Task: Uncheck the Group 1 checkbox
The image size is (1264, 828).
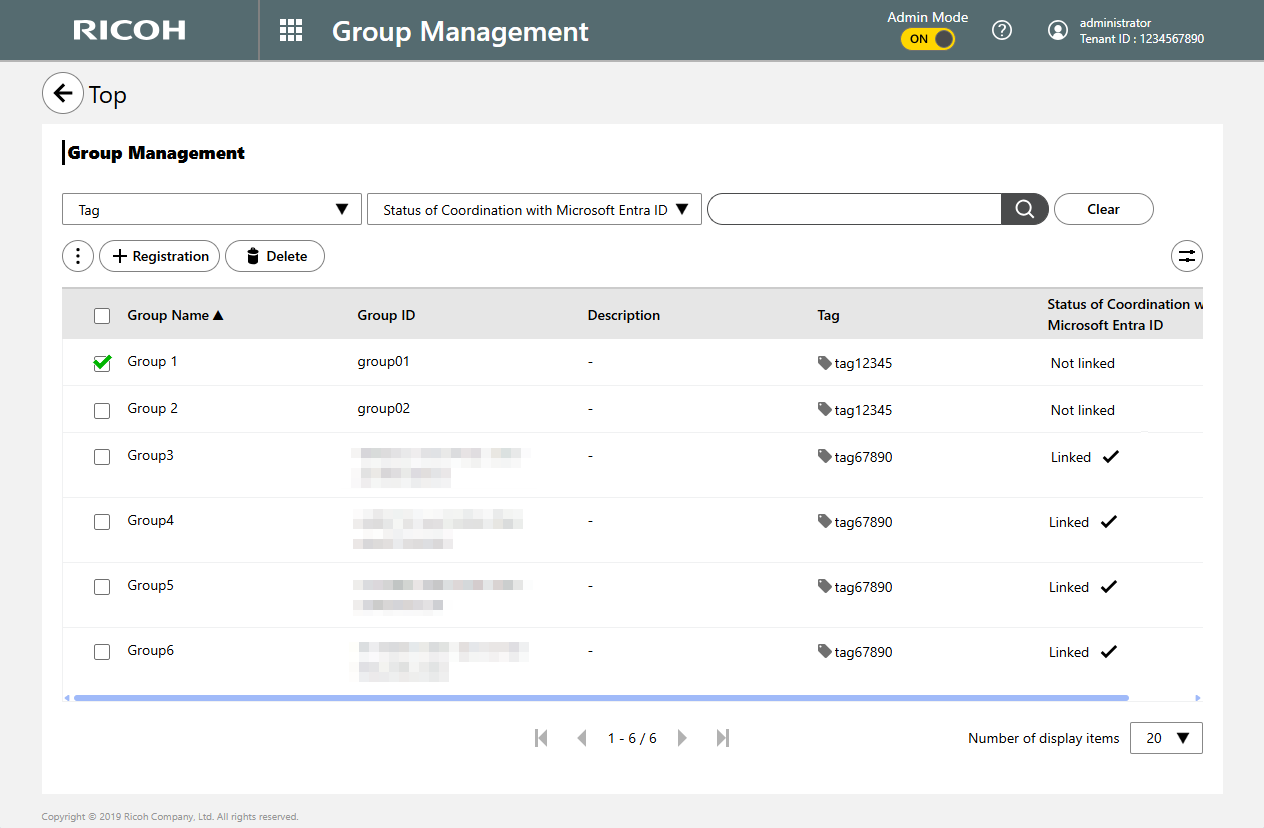Action: click(x=102, y=363)
